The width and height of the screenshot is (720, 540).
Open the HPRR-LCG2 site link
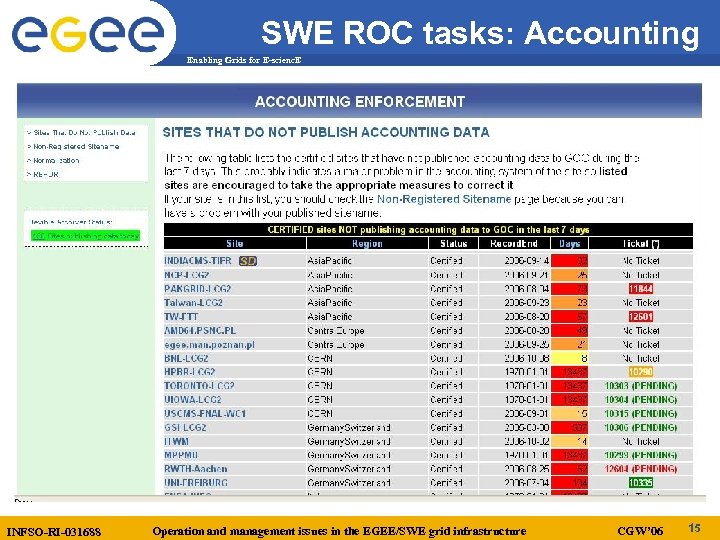point(190,372)
